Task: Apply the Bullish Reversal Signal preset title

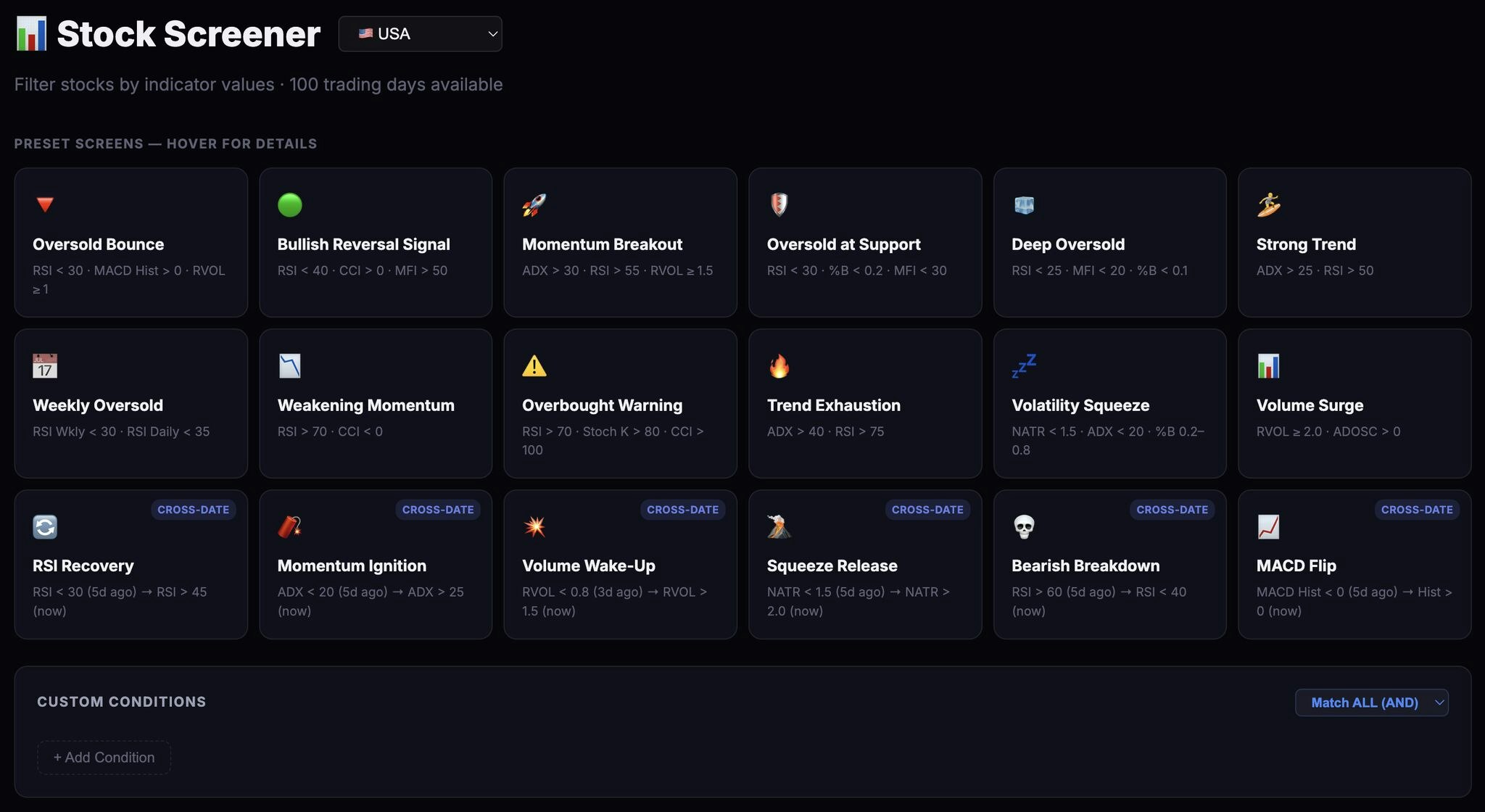Action: coord(364,244)
